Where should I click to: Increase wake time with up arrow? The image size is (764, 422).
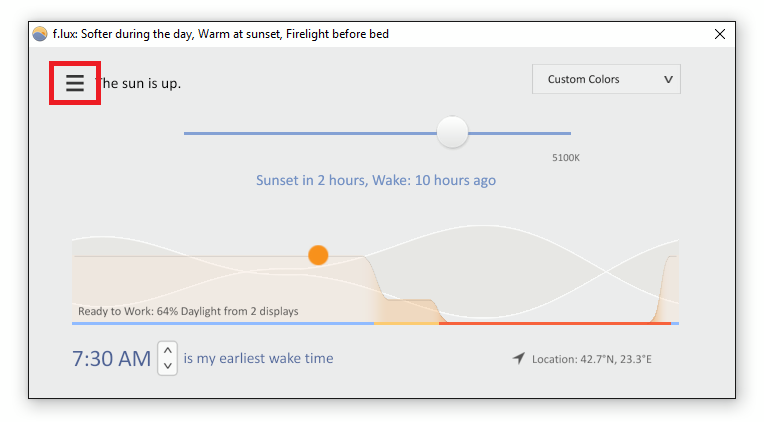click(168, 350)
